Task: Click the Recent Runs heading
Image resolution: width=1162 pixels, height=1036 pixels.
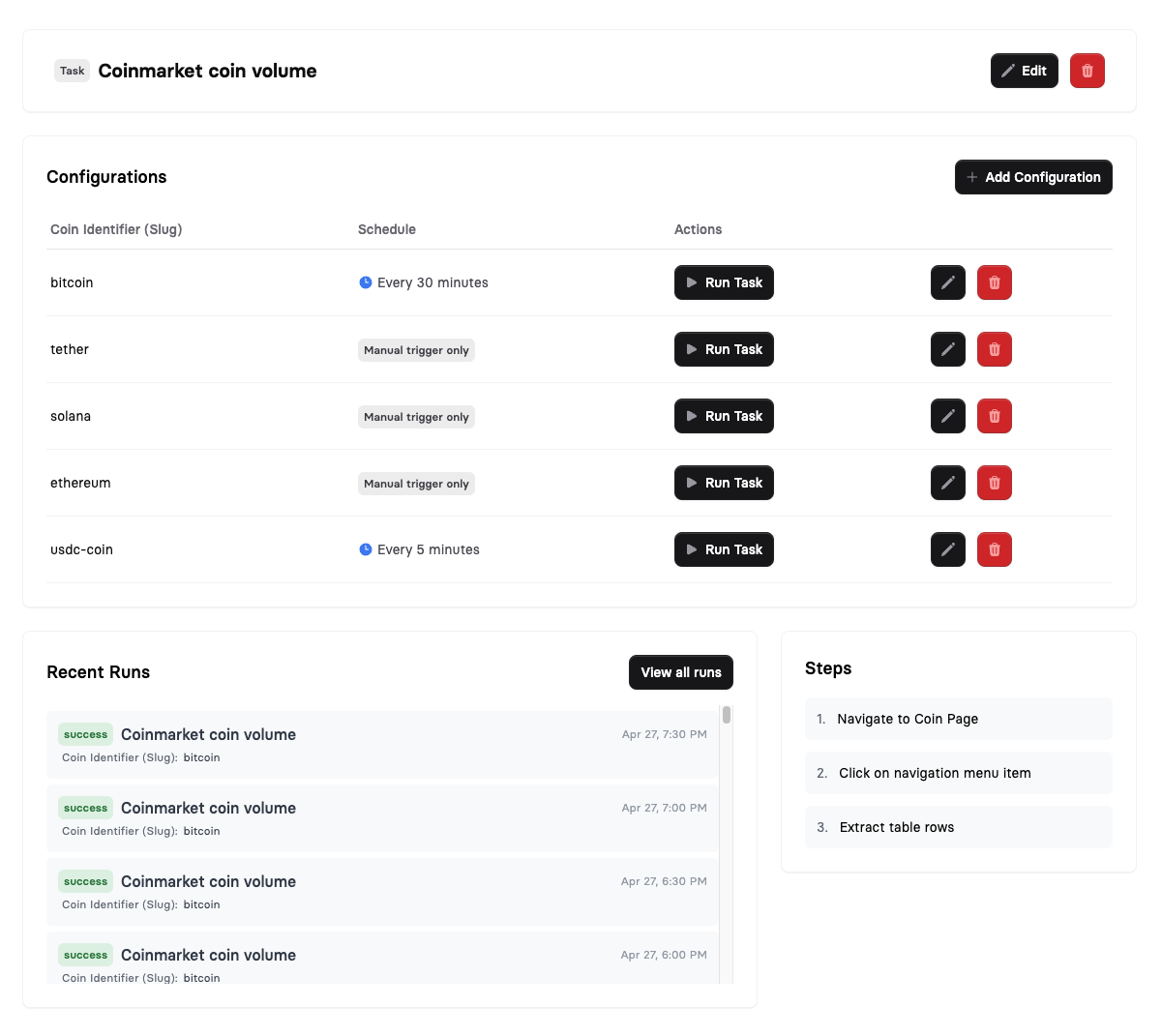Action: click(x=98, y=672)
